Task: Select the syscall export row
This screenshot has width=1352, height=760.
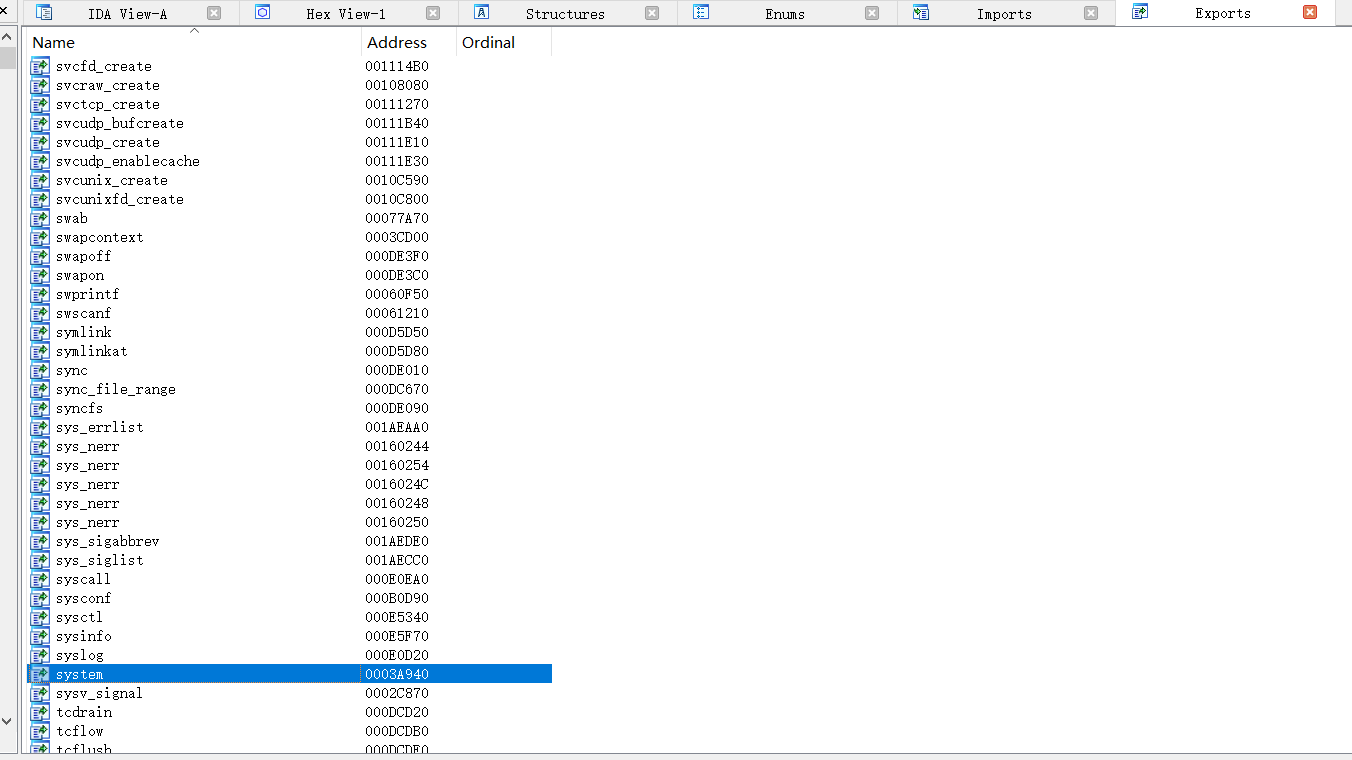Action: (289, 579)
